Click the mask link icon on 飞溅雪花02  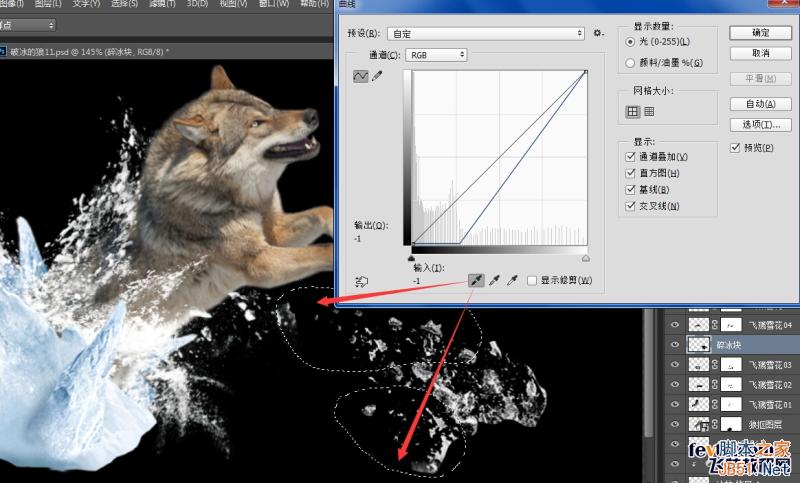click(715, 384)
